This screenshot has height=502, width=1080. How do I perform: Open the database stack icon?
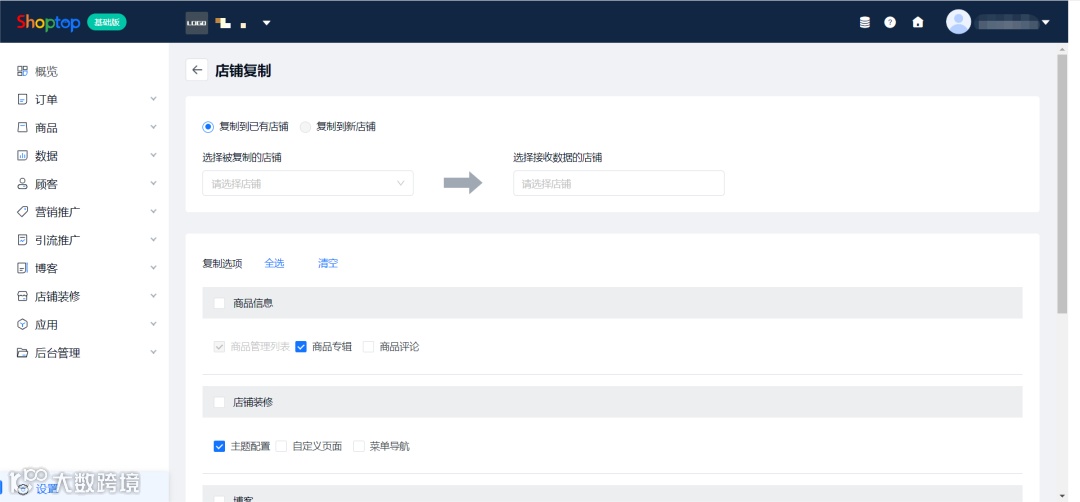click(x=864, y=22)
